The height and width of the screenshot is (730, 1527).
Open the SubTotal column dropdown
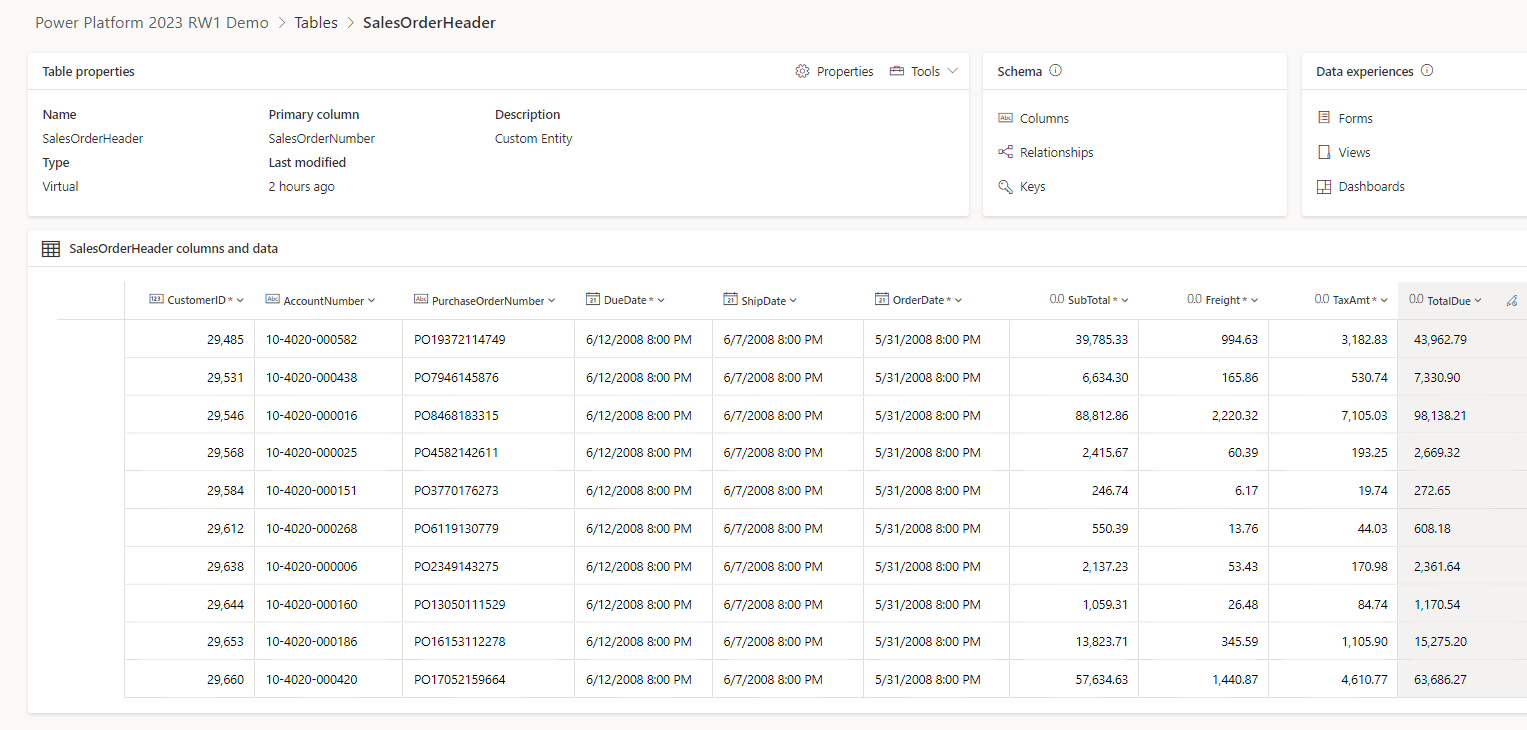(1125, 300)
